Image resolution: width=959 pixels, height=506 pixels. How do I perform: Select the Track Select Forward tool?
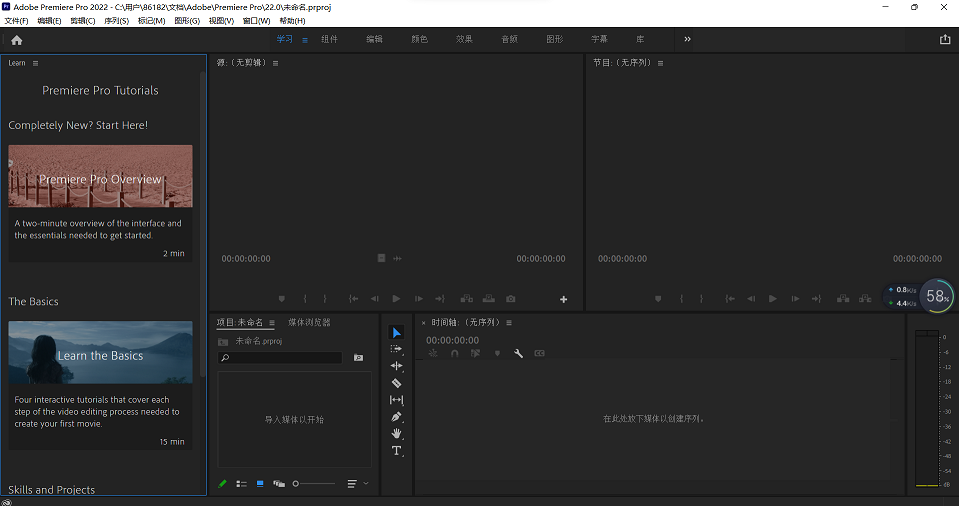[x=396, y=349]
